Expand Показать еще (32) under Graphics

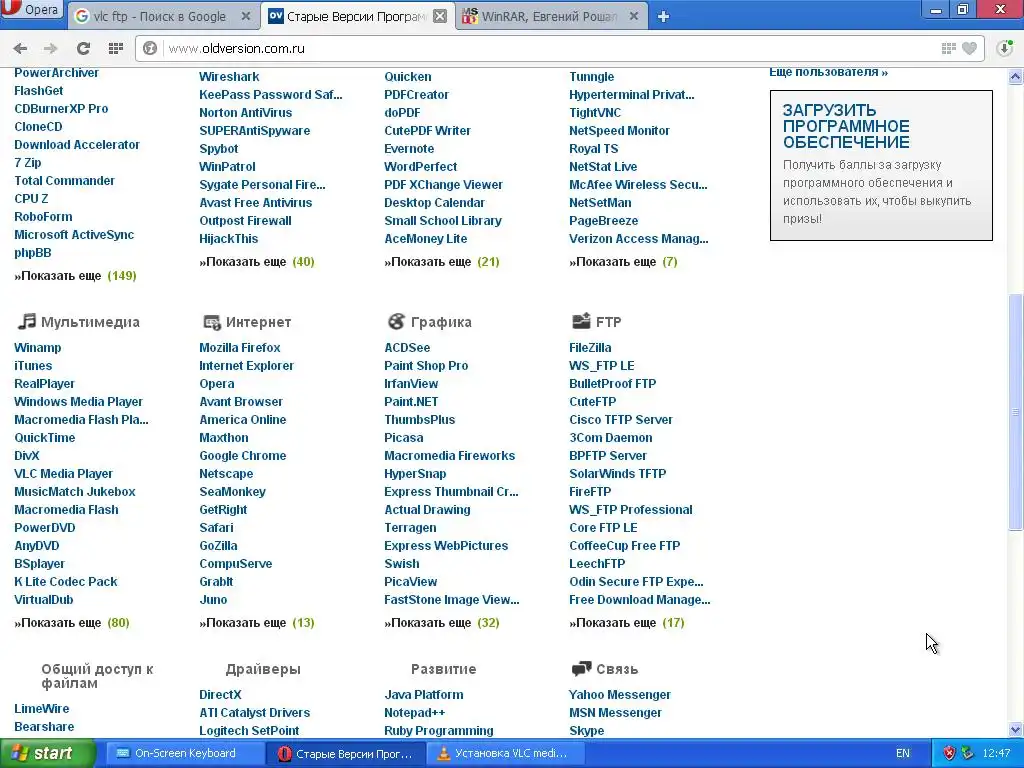[x=442, y=623]
